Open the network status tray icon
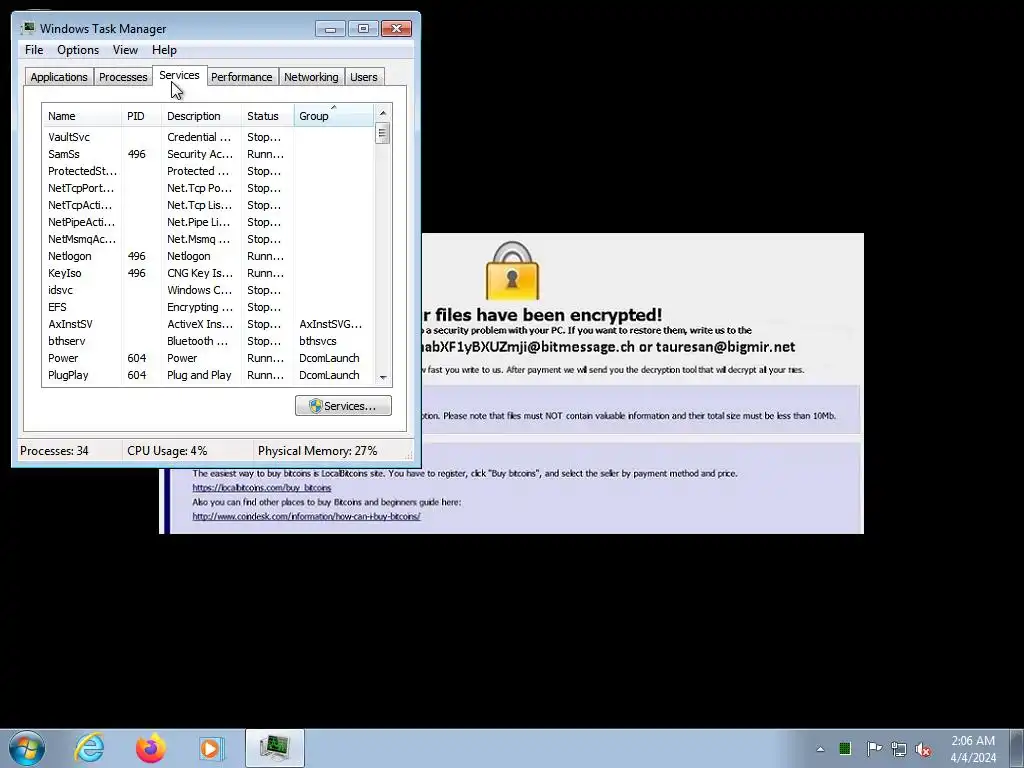The width and height of the screenshot is (1024, 768). (x=899, y=749)
